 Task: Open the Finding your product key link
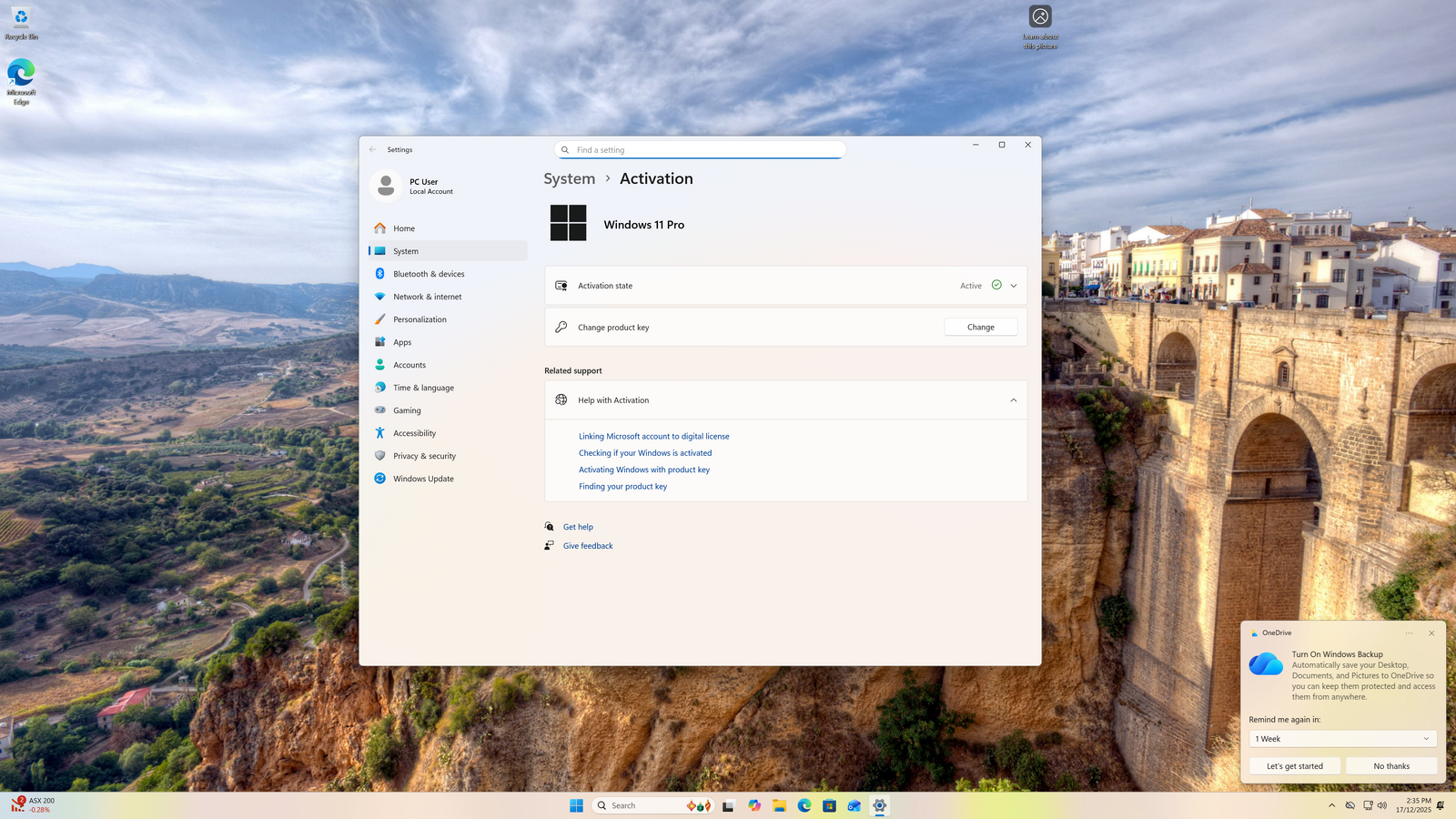[x=622, y=487]
